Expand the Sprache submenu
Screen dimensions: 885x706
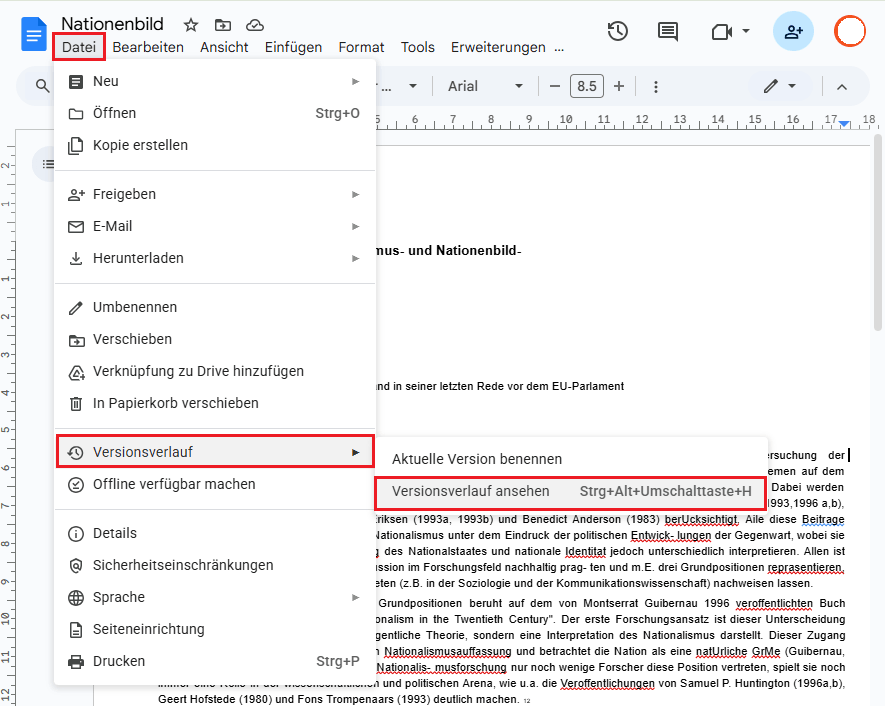(214, 597)
